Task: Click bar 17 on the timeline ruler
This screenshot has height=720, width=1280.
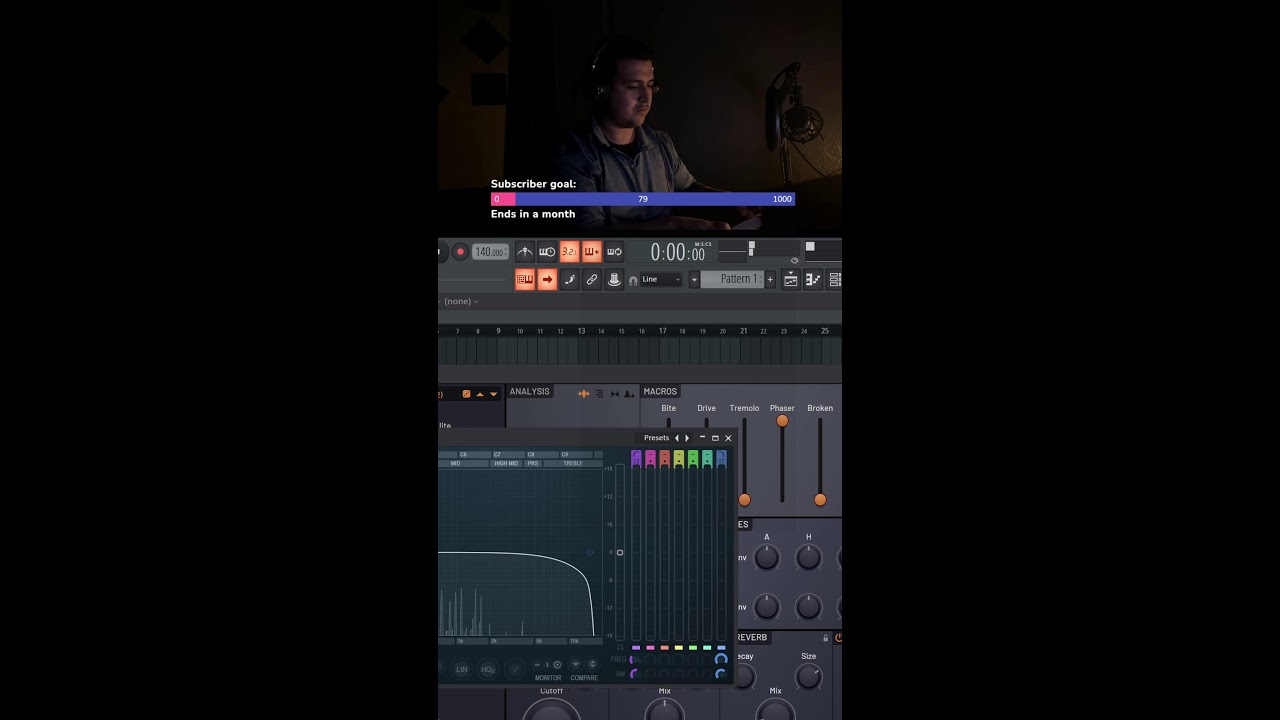Action: (x=662, y=330)
